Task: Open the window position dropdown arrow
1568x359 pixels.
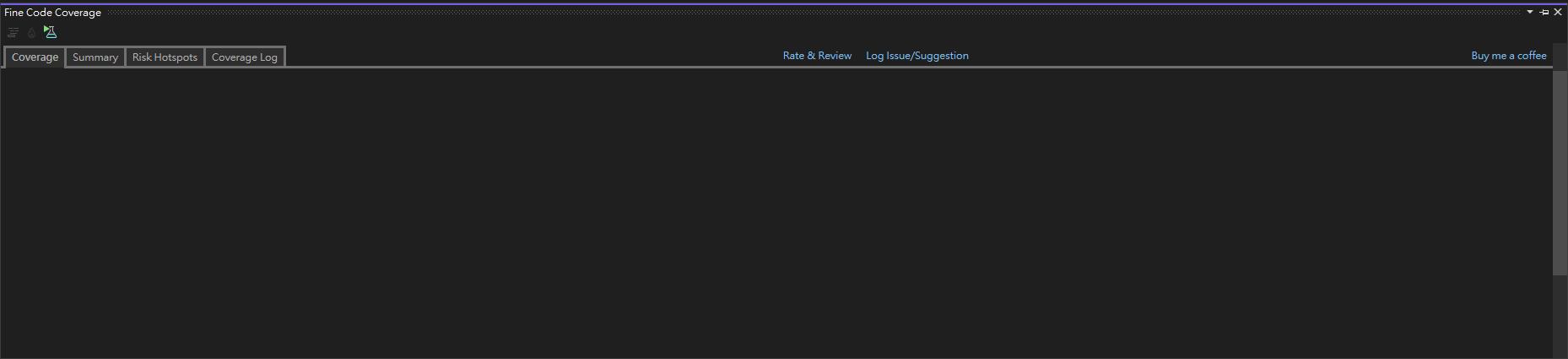Action: tap(1529, 12)
